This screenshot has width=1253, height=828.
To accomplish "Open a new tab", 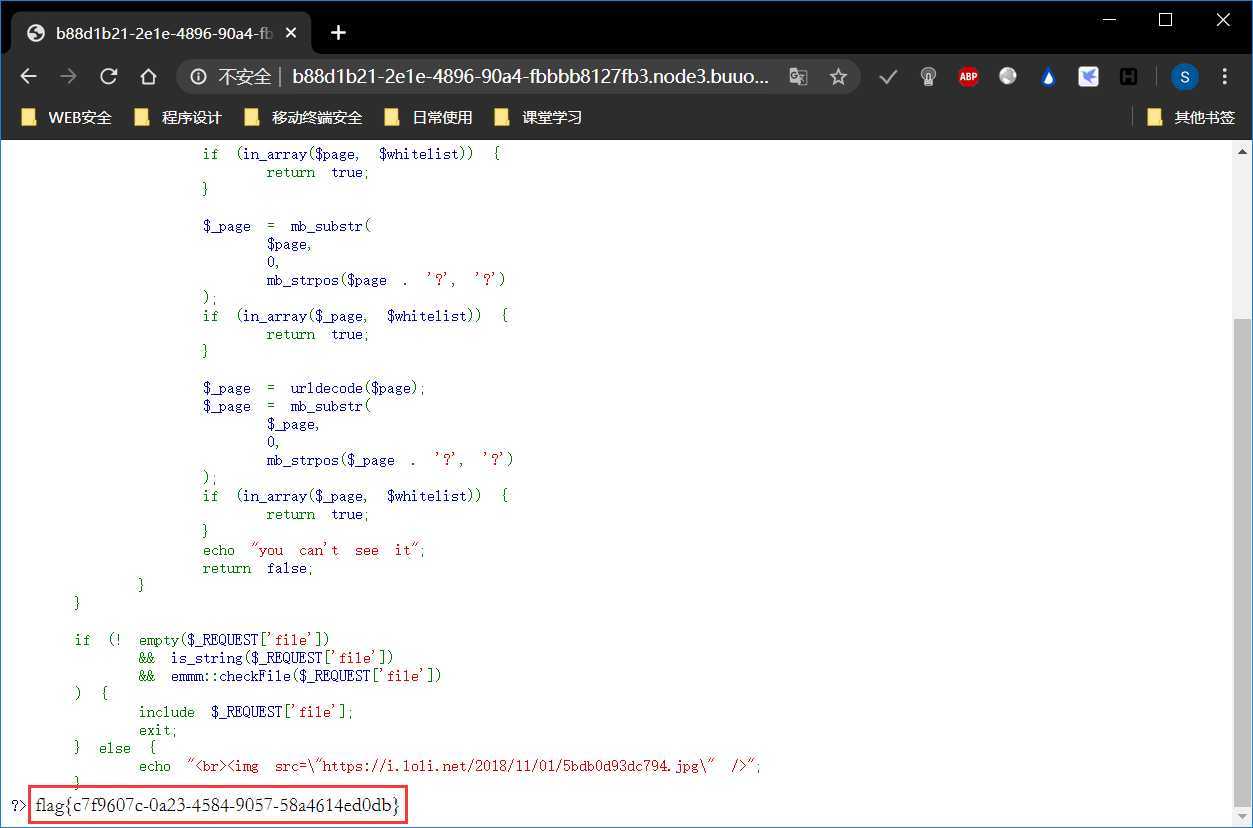I will tap(338, 33).
